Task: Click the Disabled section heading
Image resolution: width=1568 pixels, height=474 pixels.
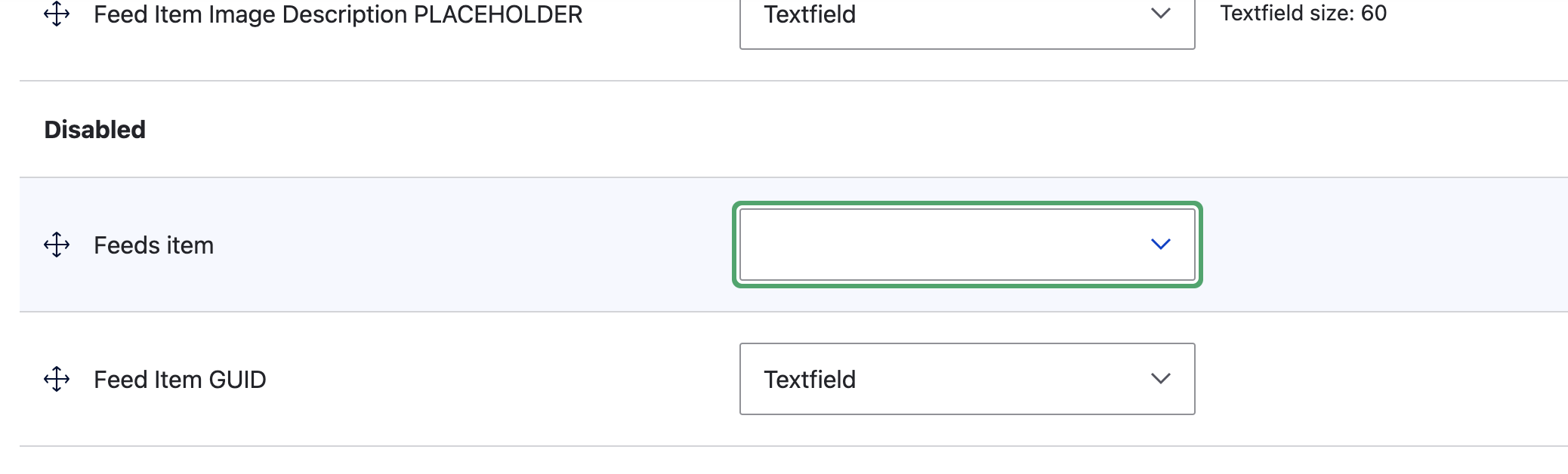Action: [x=95, y=130]
